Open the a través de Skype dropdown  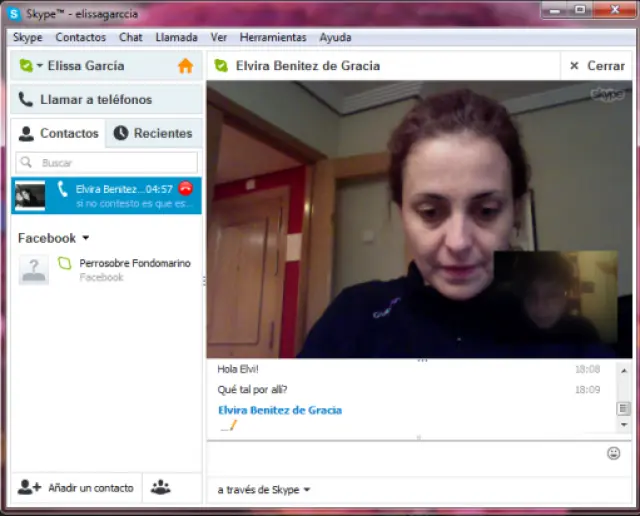(x=264, y=489)
